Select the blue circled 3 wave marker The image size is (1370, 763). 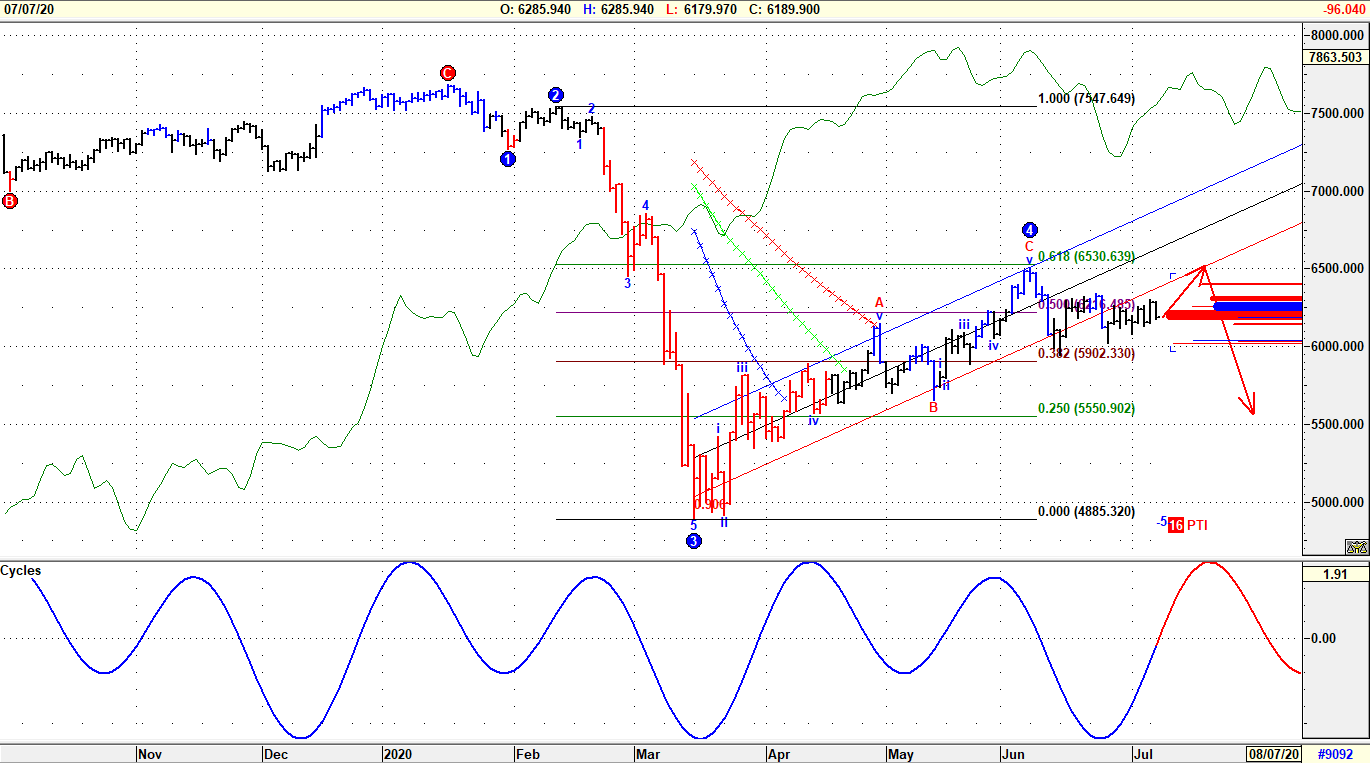tap(694, 541)
